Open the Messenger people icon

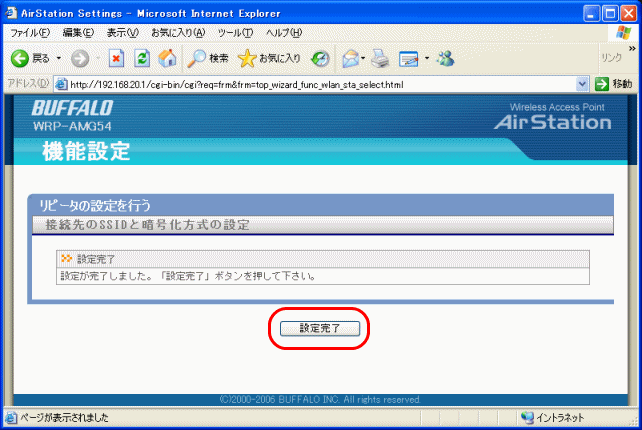point(445,59)
